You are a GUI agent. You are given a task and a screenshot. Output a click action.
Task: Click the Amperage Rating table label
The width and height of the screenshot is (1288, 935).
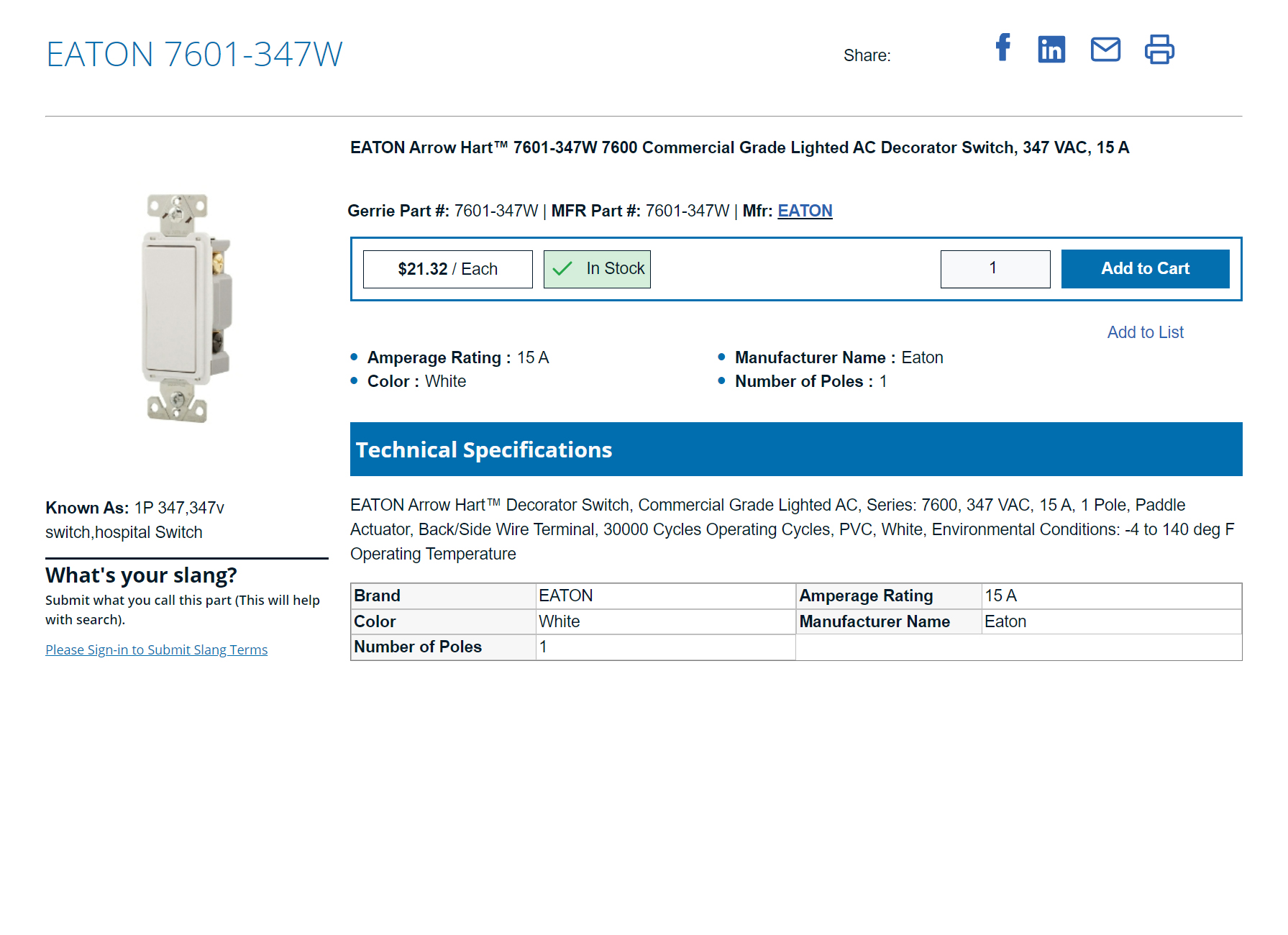[889, 596]
